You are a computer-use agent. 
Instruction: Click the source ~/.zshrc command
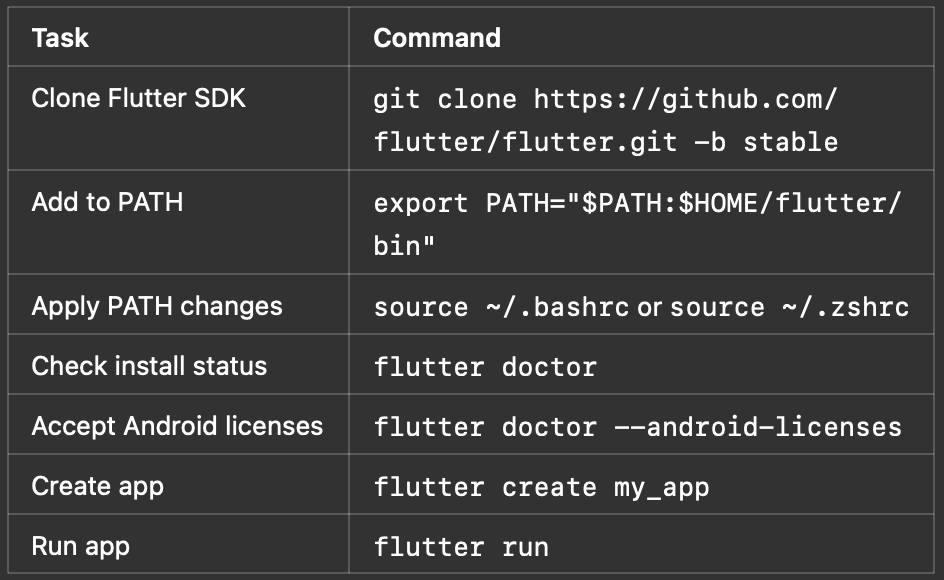click(x=789, y=307)
